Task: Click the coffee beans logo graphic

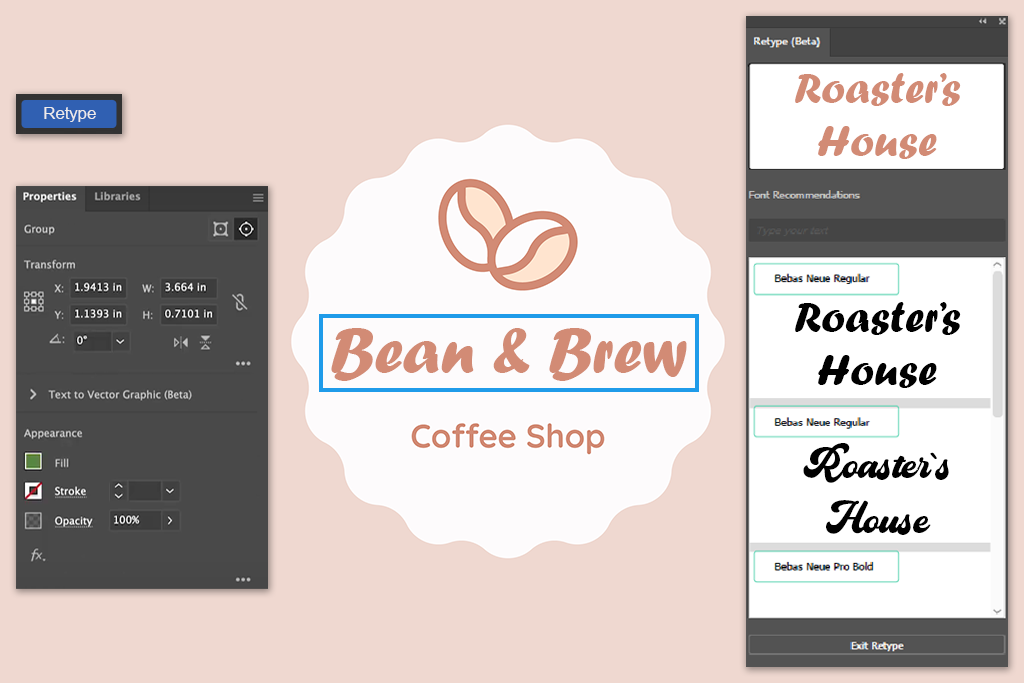Action: (507, 234)
